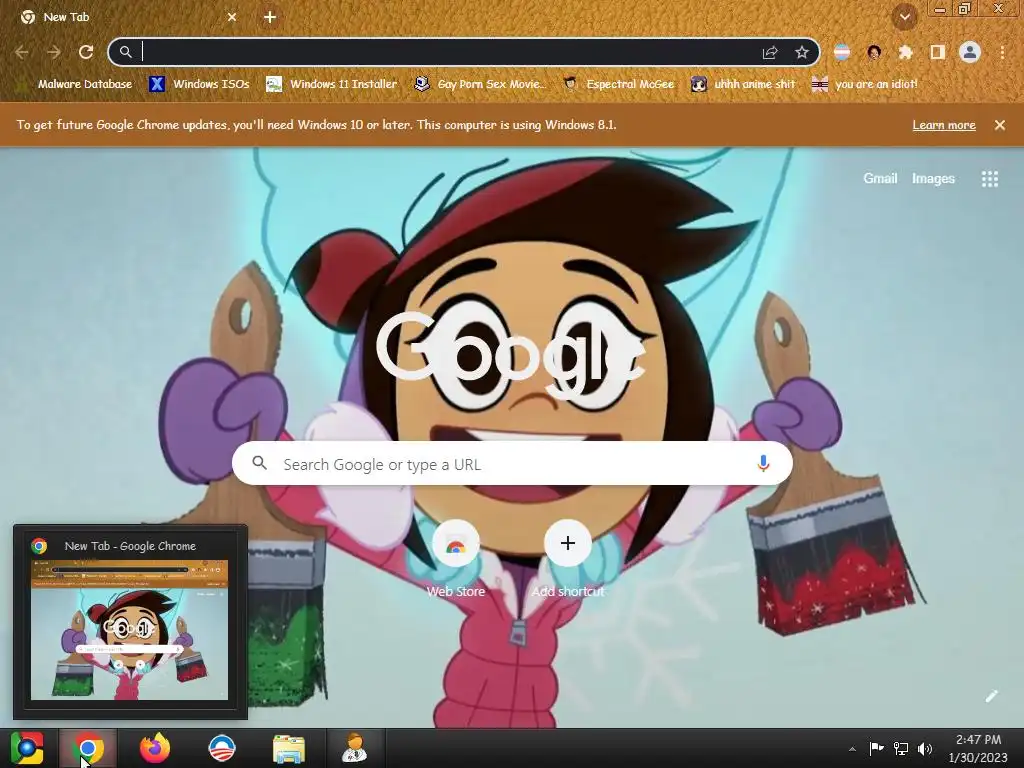1024x768 pixels.
Task: Open Windows ISOs bookmark
Action: click(200, 84)
